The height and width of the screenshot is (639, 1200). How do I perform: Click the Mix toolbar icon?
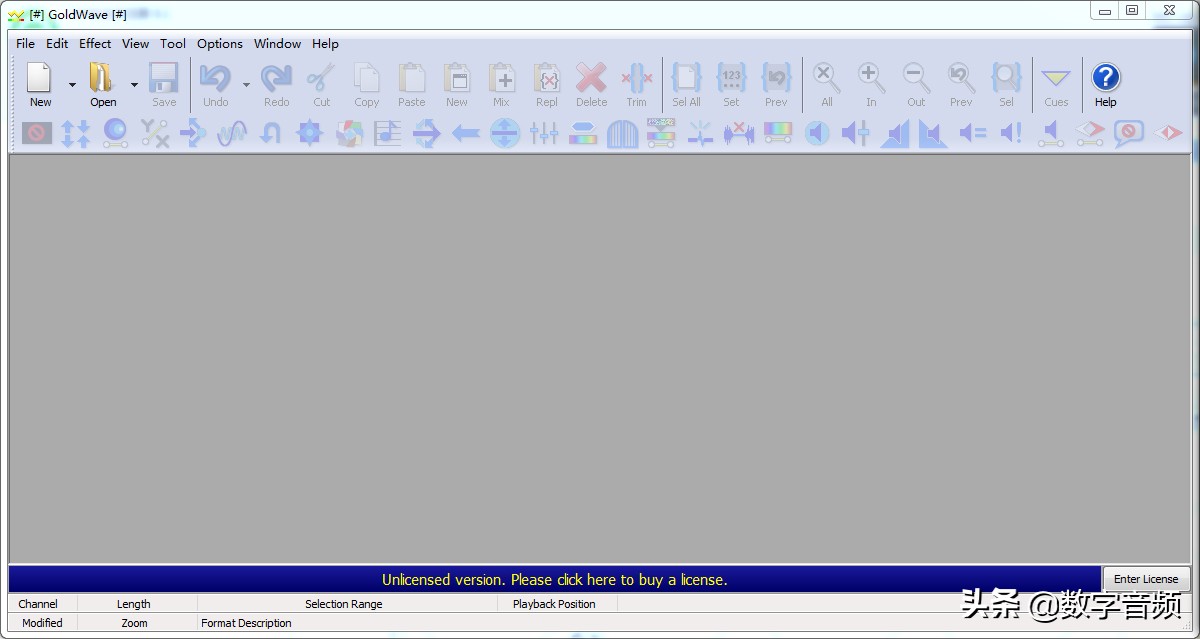click(x=501, y=84)
